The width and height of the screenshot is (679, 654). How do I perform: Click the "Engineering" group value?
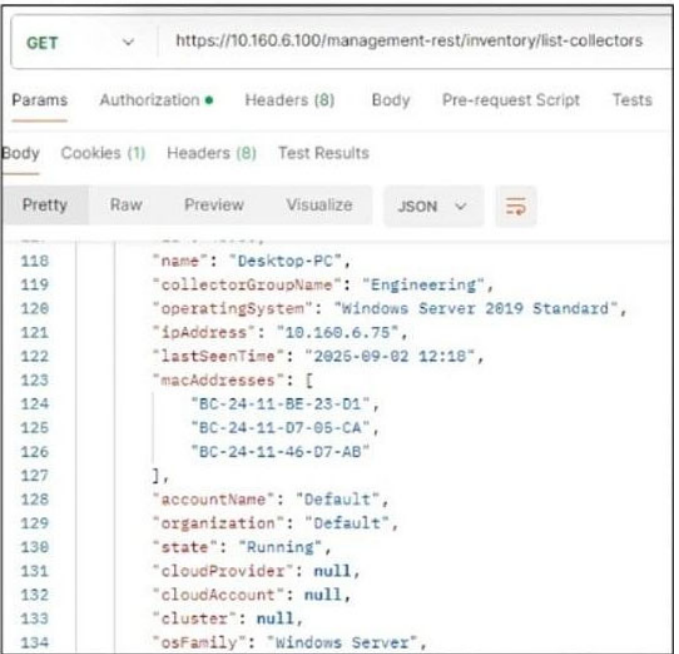(424, 285)
